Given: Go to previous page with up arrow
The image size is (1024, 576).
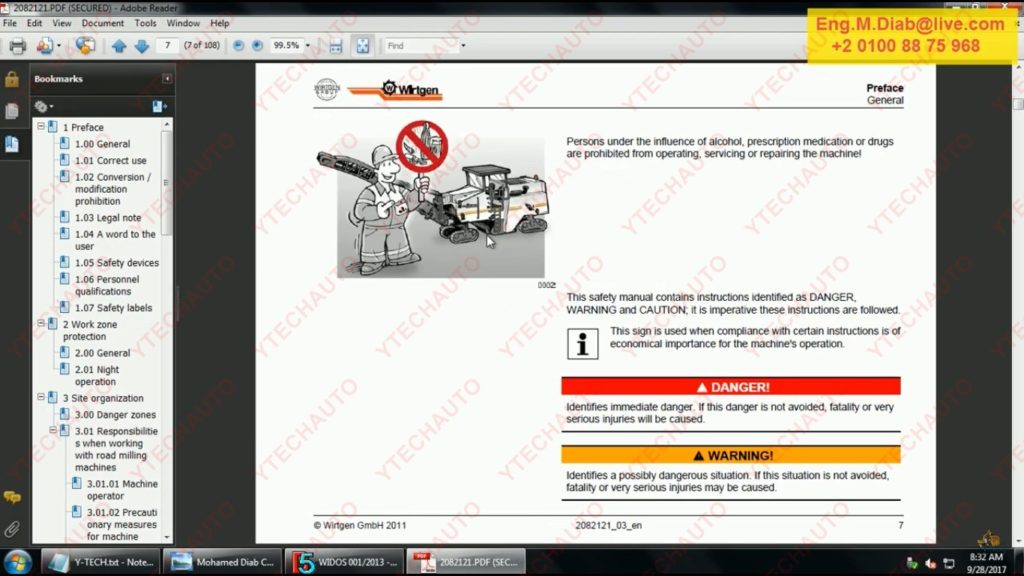Looking at the screenshot, I should point(119,46).
